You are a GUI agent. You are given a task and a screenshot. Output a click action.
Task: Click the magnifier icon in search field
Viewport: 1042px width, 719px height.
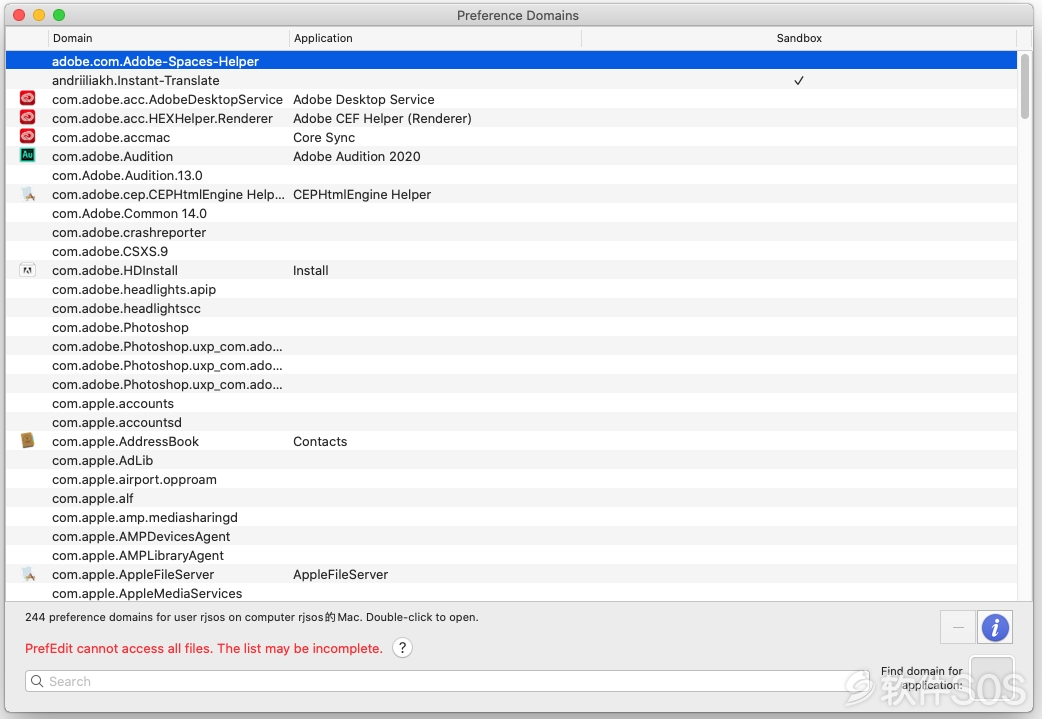tap(37, 681)
